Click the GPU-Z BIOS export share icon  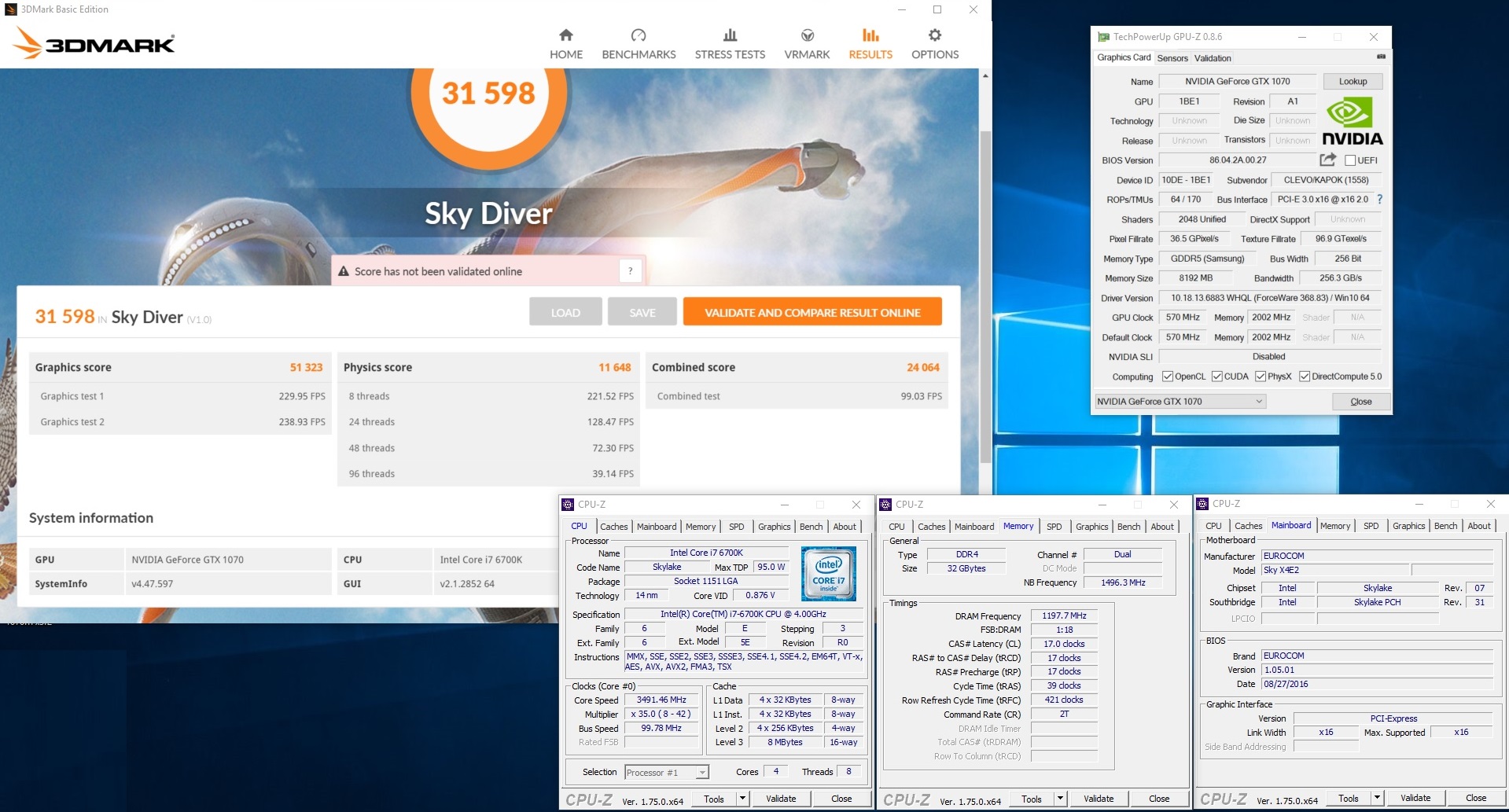coord(1327,160)
